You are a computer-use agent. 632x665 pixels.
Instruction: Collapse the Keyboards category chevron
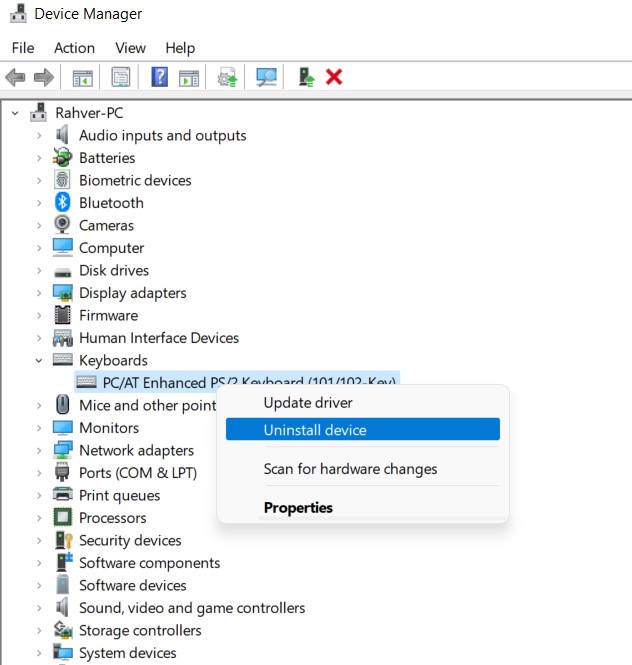click(x=39, y=360)
